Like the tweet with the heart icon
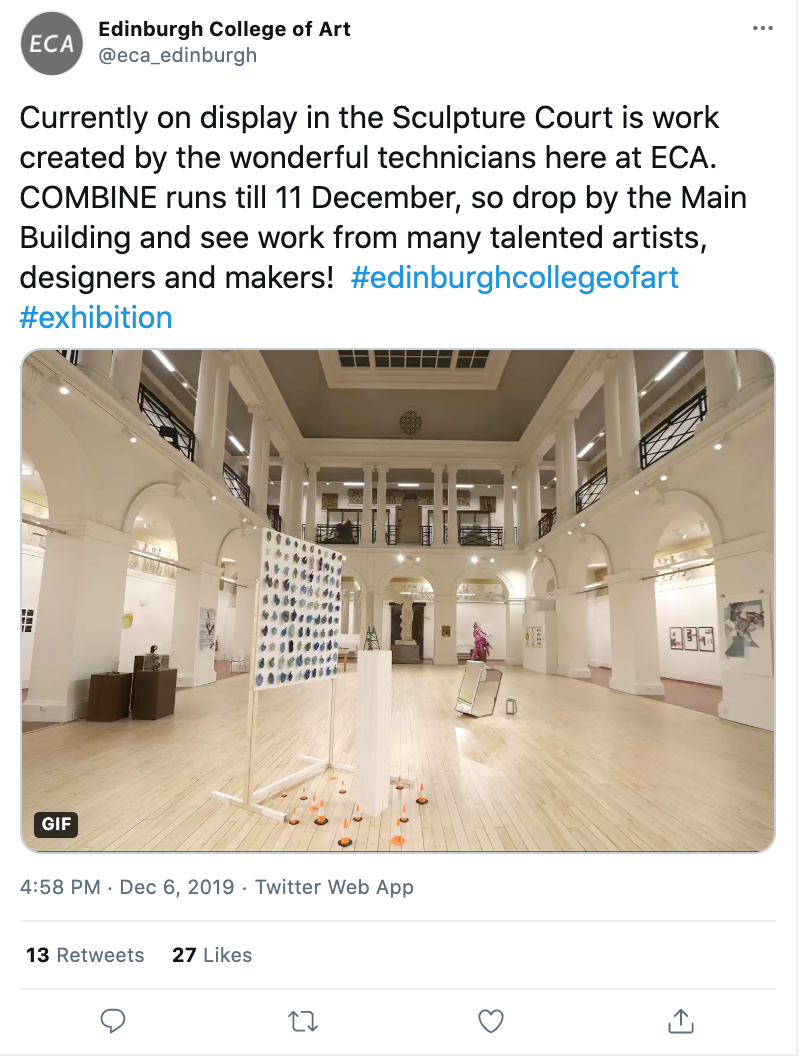This screenshot has height=1056, width=806. (490, 1020)
